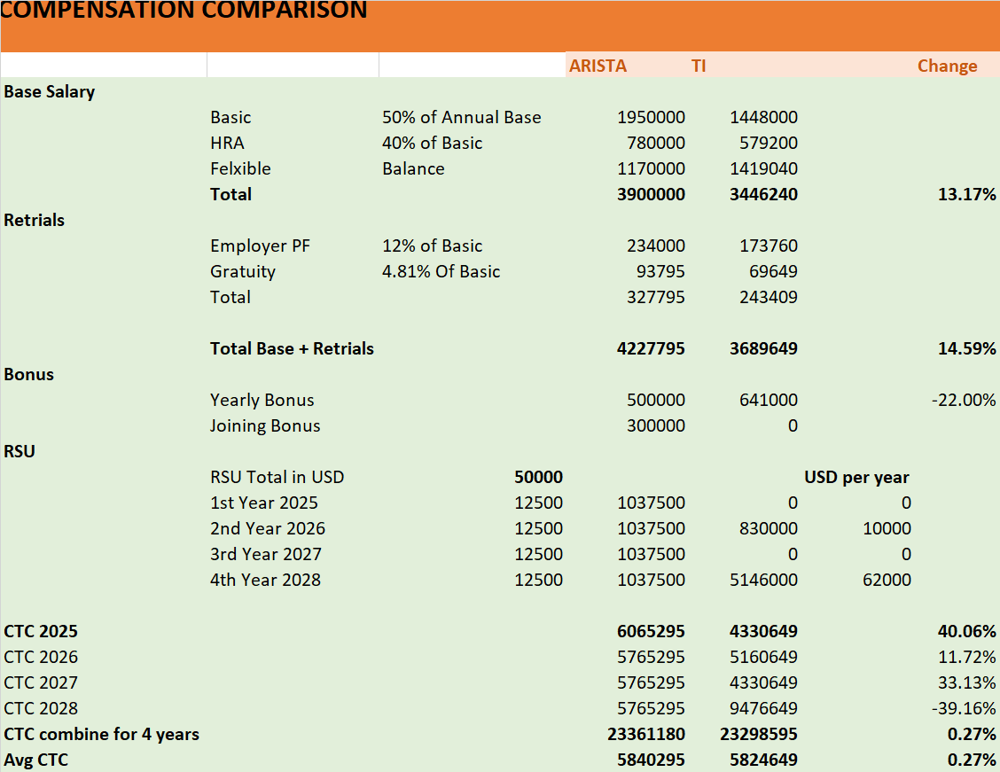Viewport: 1000px width, 772px height.
Task: Select the RSU Total in USD value 50000
Action: pos(538,477)
